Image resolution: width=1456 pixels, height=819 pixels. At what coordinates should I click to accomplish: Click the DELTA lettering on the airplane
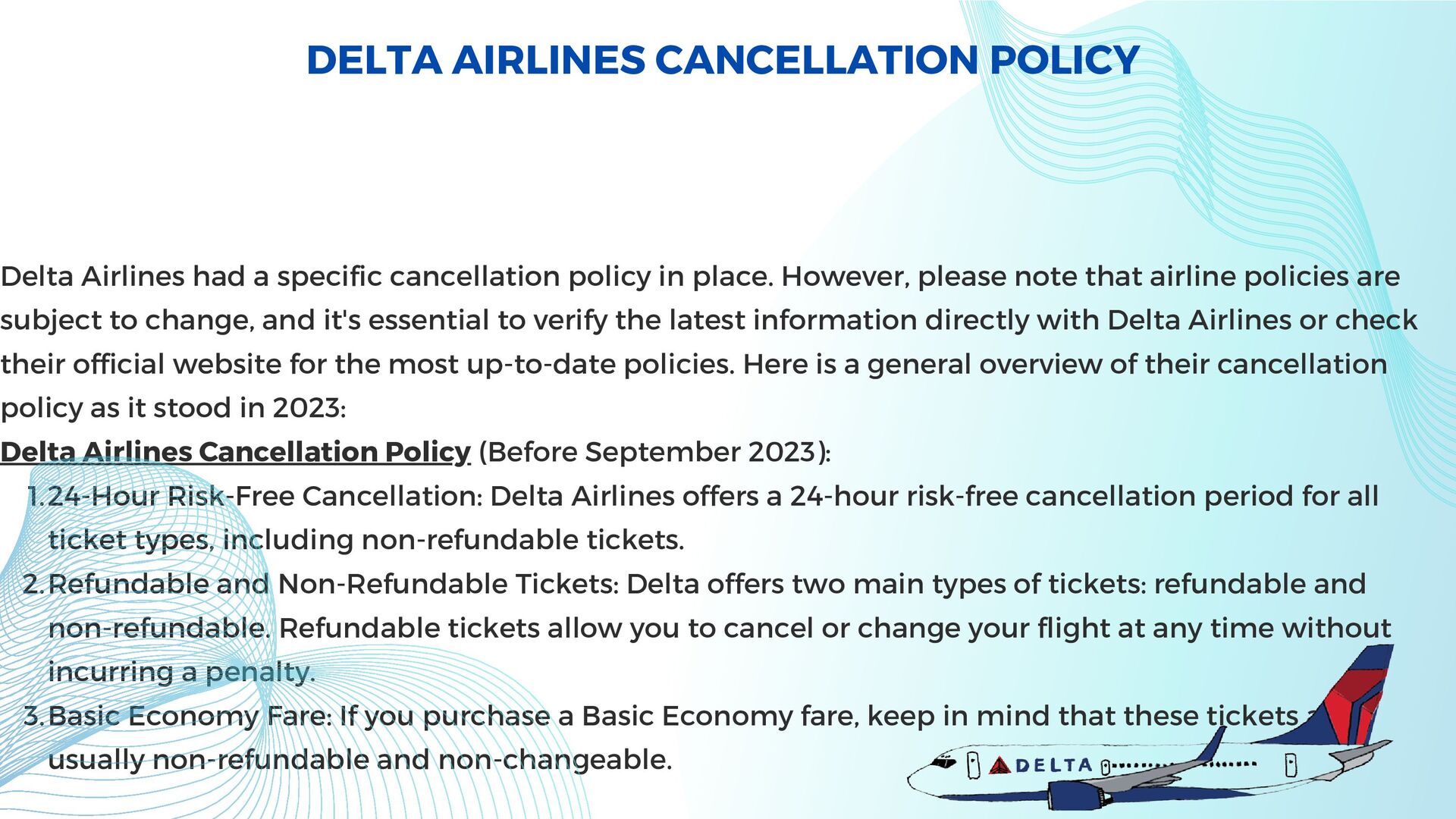tap(1054, 765)
